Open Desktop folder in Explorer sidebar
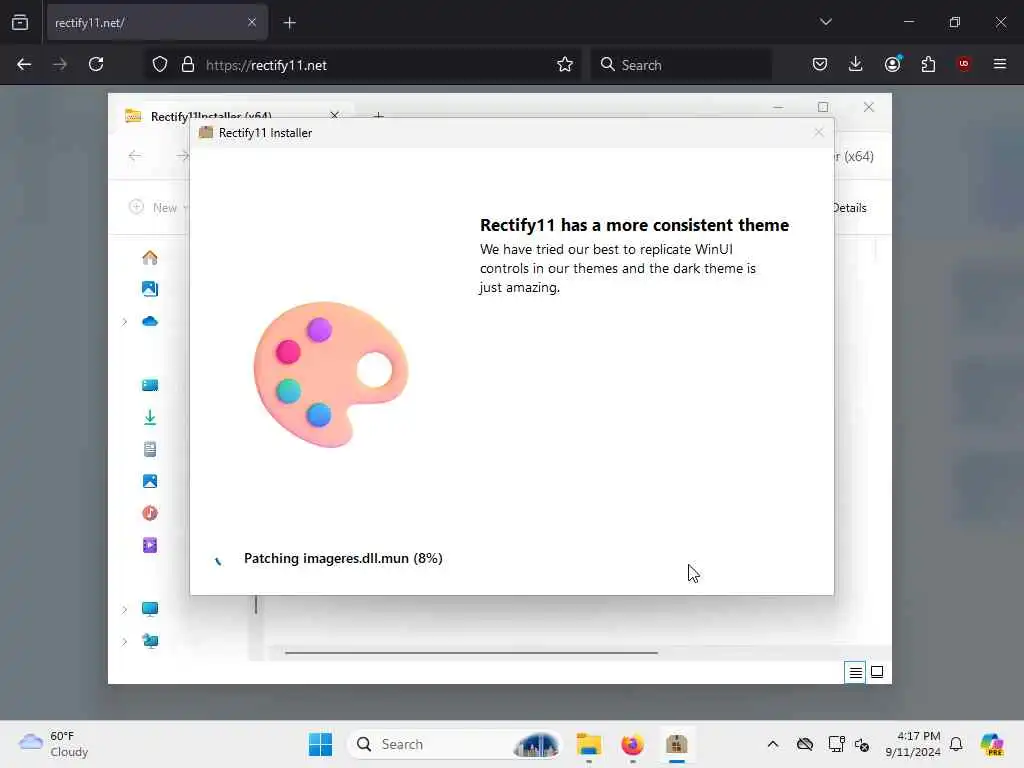Screen dimensions: 1024x768 coord(150,385)
